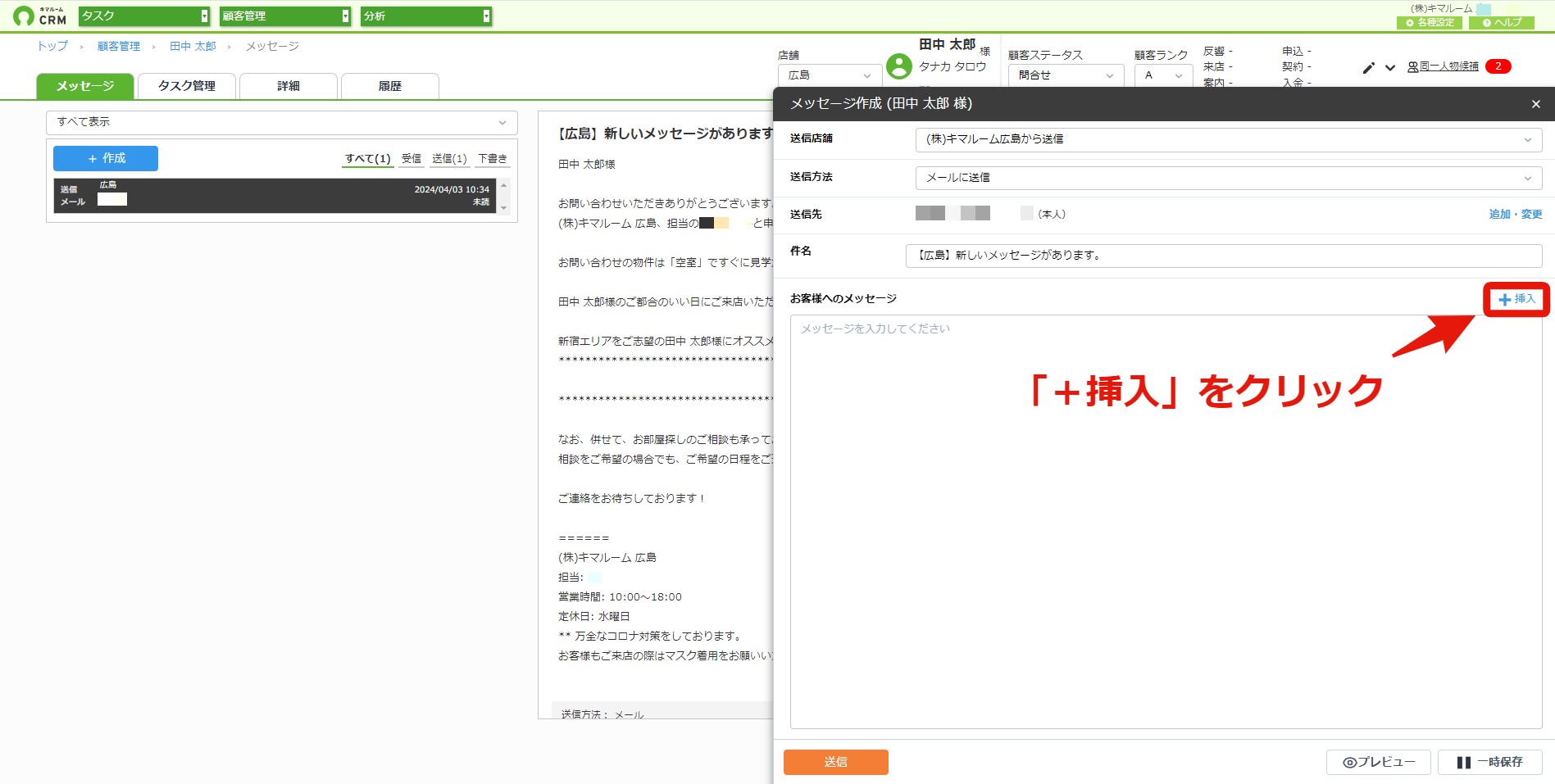Image resolution: width=1555 pixels, height=784 pixels.
Task: Click the 顧客管理 breadcrumb link
Action: (x=119, y=47)
